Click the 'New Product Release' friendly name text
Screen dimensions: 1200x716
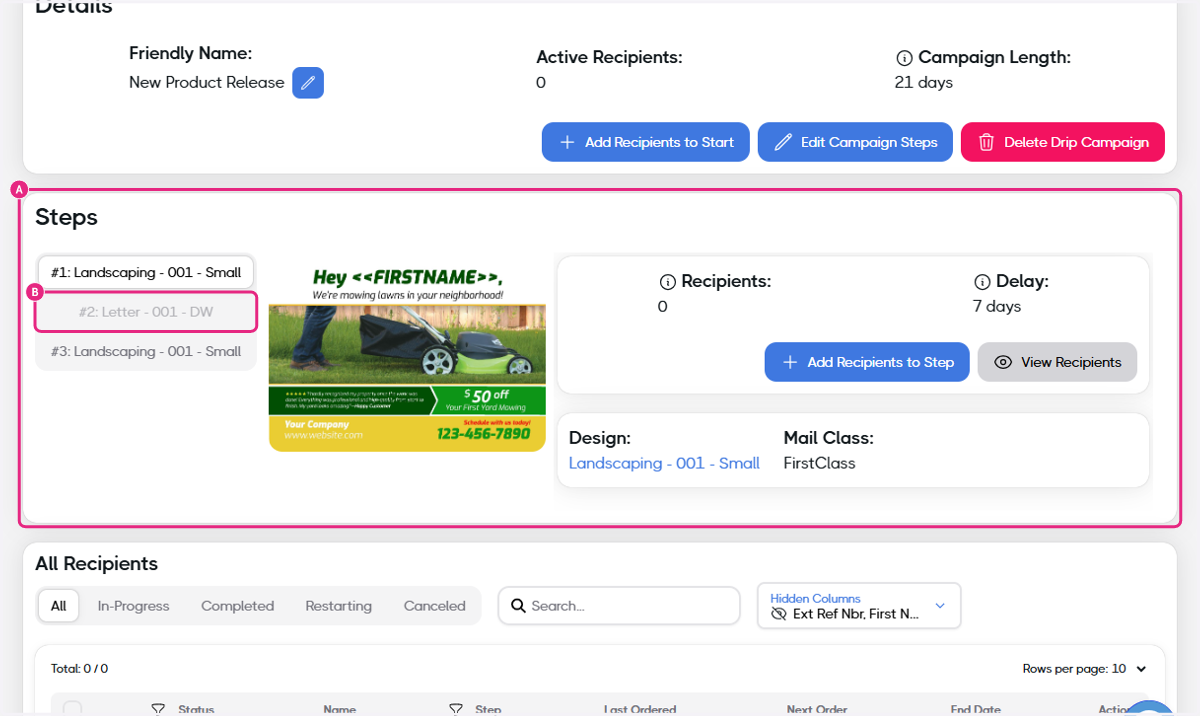point(207,83)
